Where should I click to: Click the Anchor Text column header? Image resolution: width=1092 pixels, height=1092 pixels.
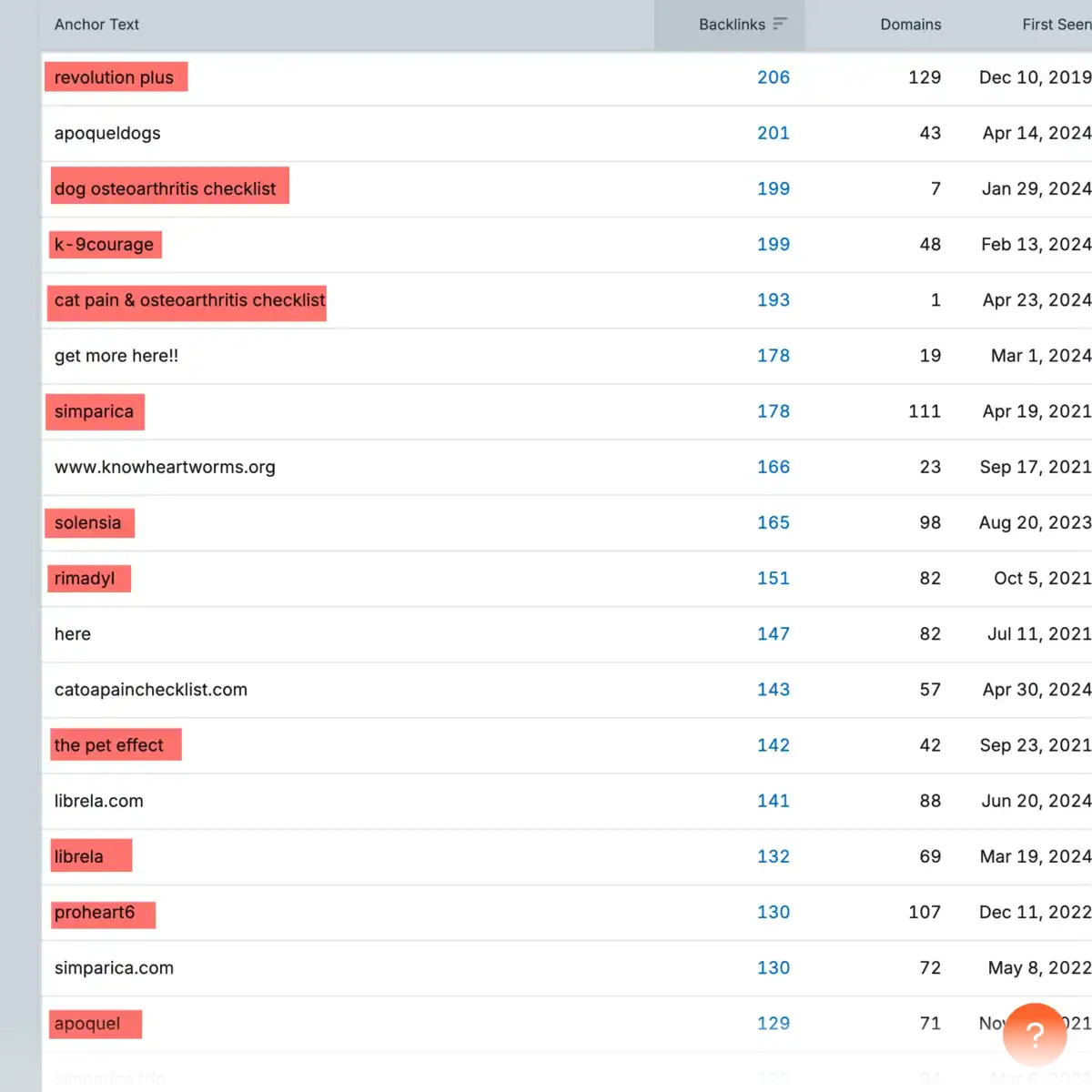pyautogui.click(x=96, y=25)
